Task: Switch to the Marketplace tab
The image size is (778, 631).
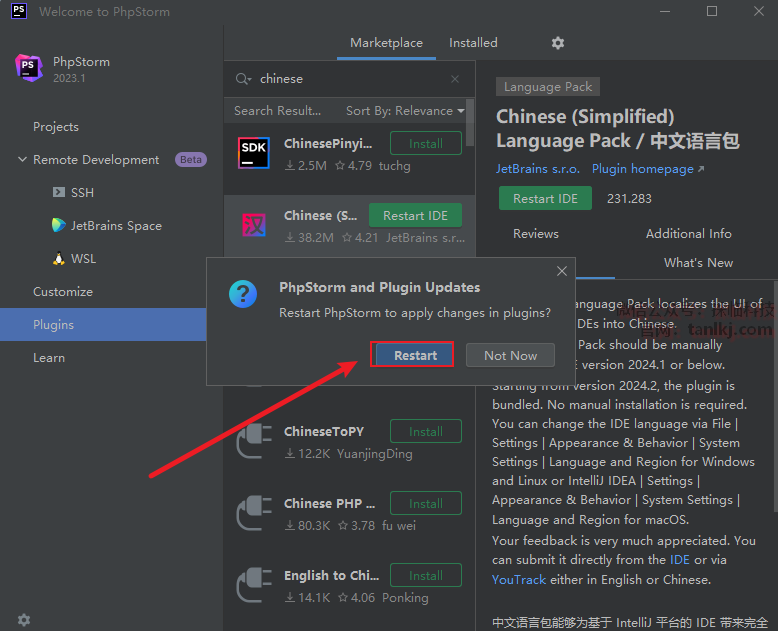Action: 386,43
